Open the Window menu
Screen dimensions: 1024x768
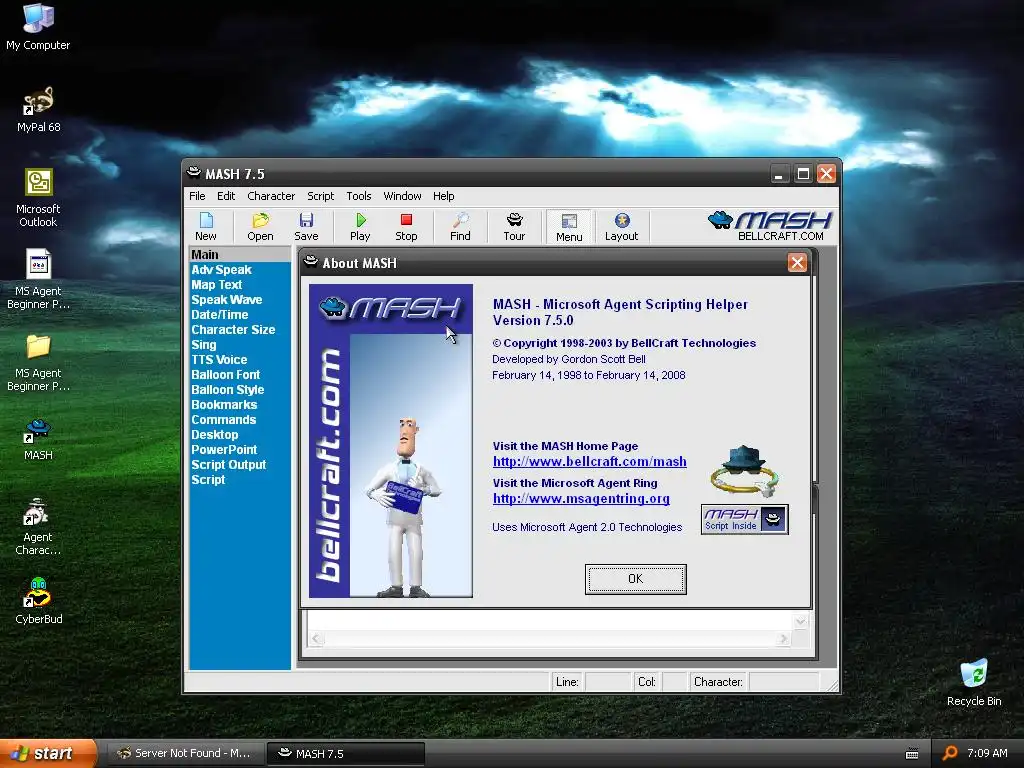point(402,196)
